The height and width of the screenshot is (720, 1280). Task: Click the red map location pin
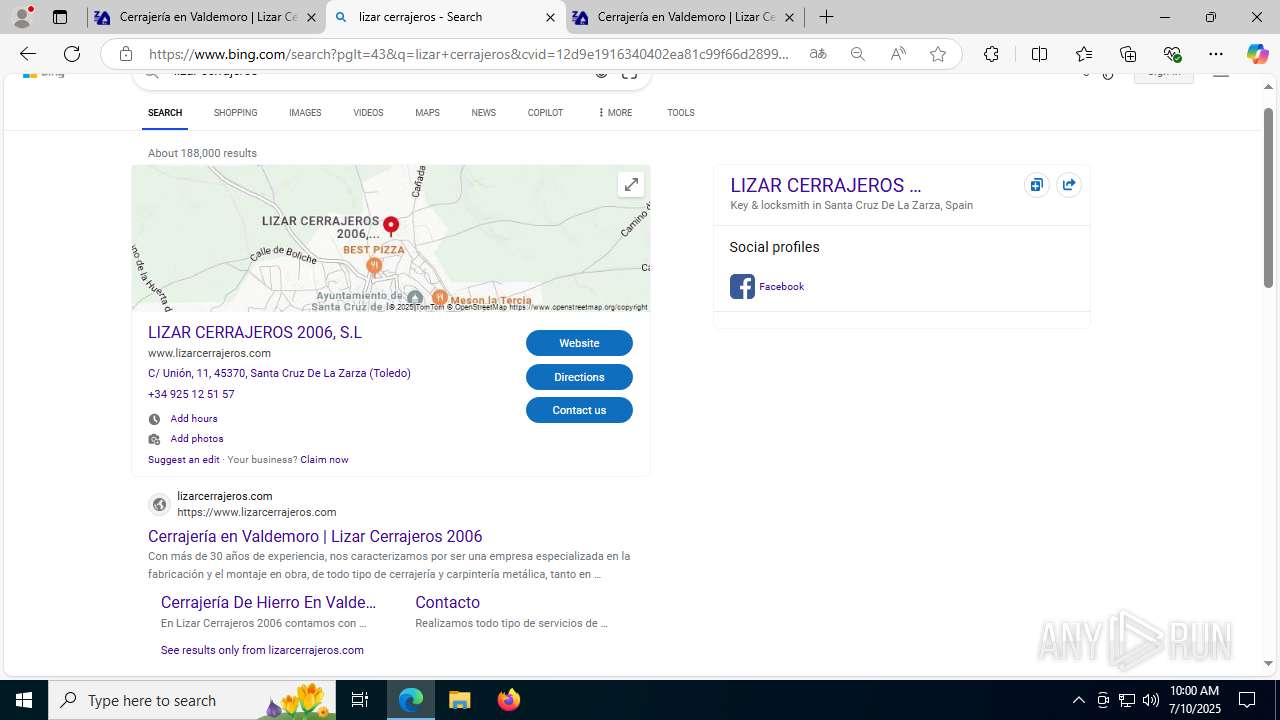(391, 226)
